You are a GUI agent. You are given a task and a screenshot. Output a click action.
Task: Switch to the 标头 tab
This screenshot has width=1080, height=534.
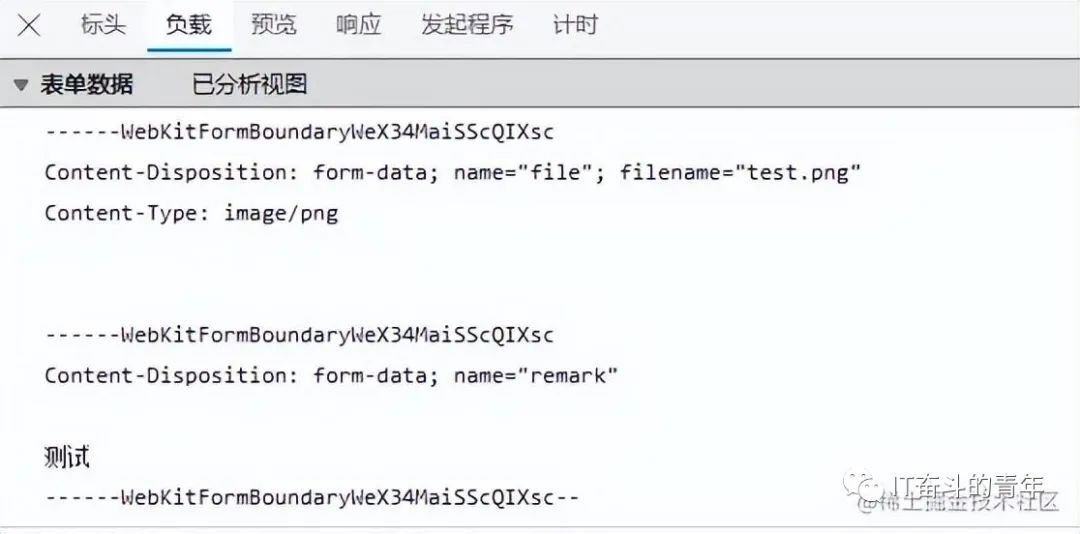pyautogui.click(x=103, y=26)
